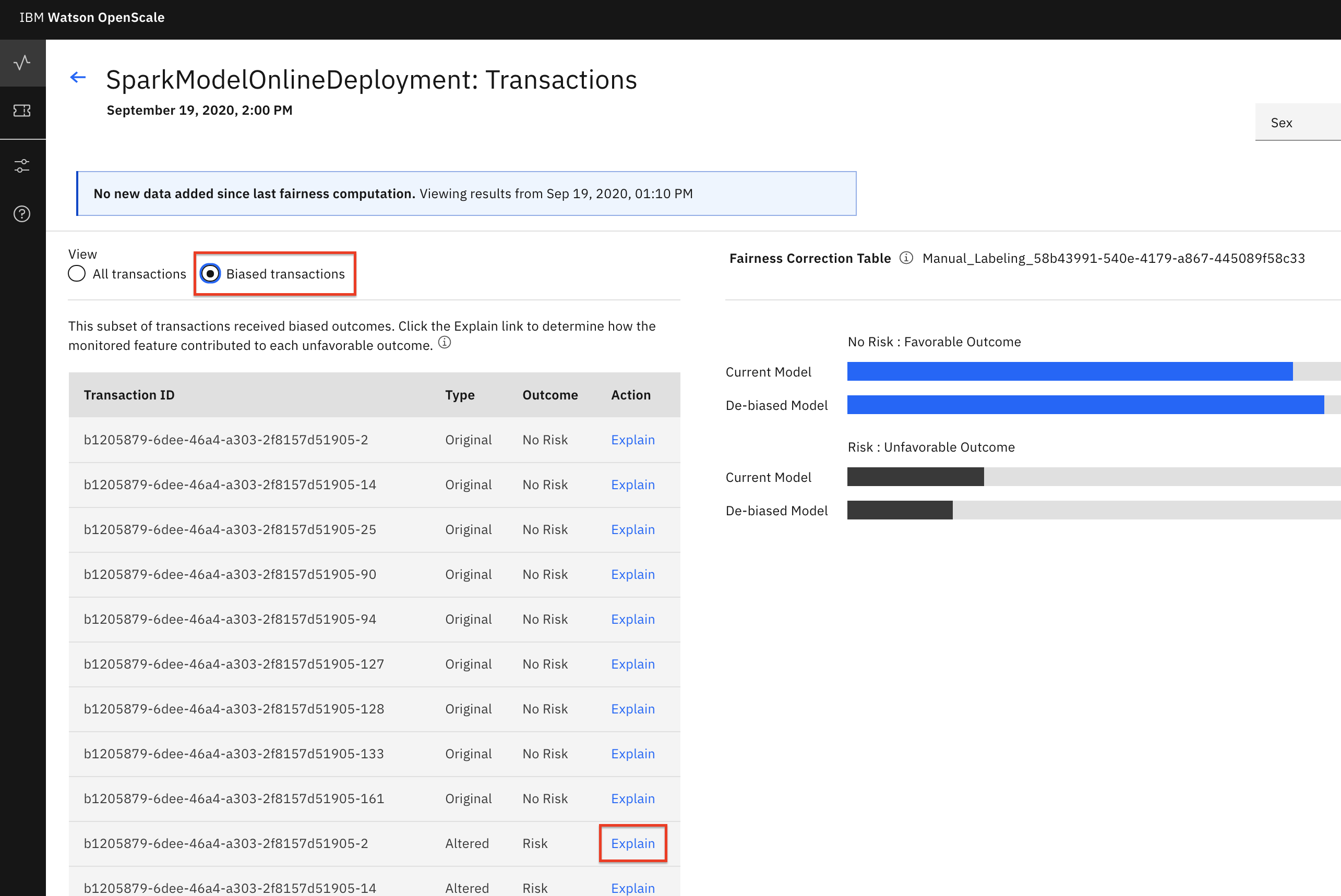The width and height of the screenshot is (1341, 896).
Task: Click Explain for transaction ending in 51905-133
Action: coord(633,754)
